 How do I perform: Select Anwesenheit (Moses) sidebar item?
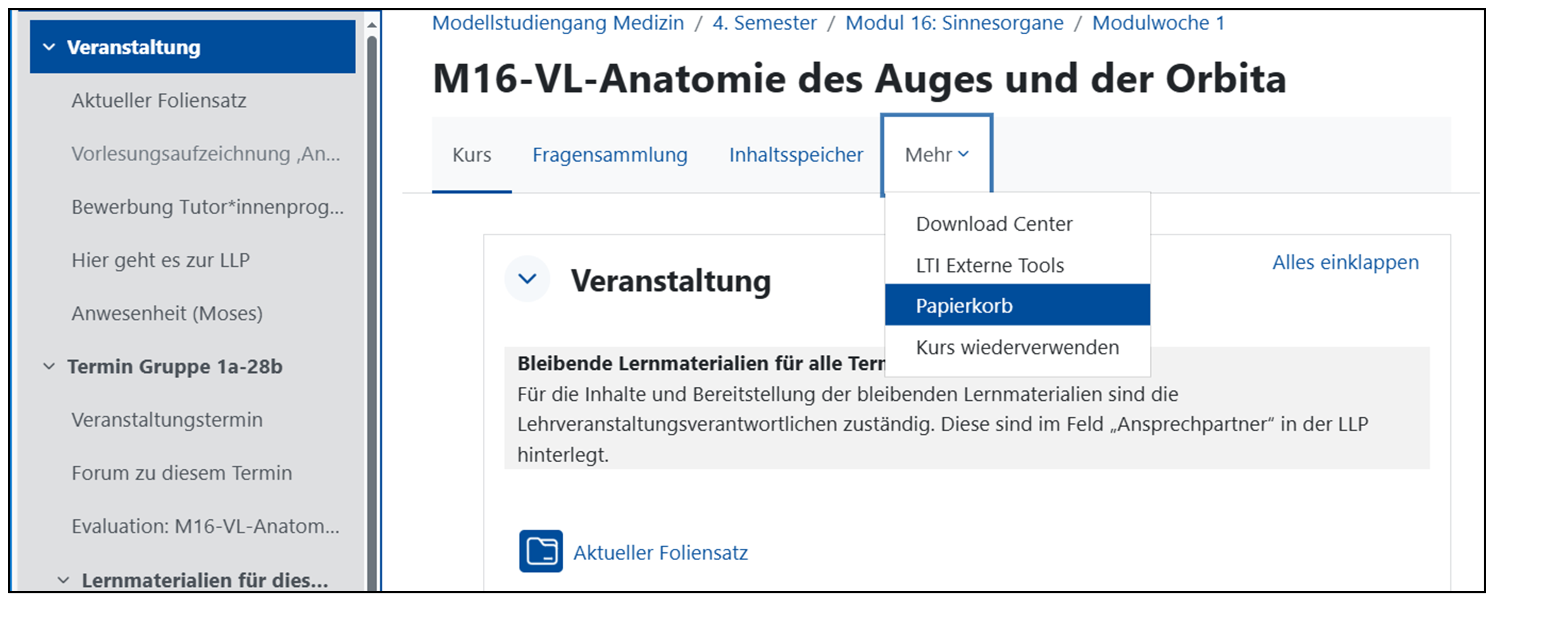167,313
